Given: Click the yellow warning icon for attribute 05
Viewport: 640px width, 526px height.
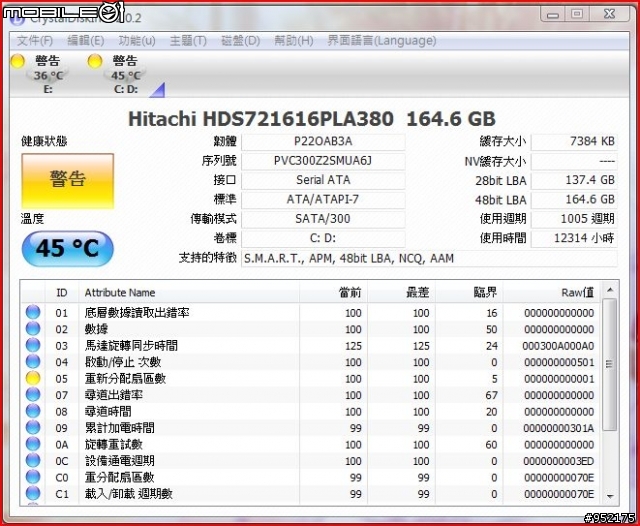Looking at the screenshot, I should click(x=33, y=378).
